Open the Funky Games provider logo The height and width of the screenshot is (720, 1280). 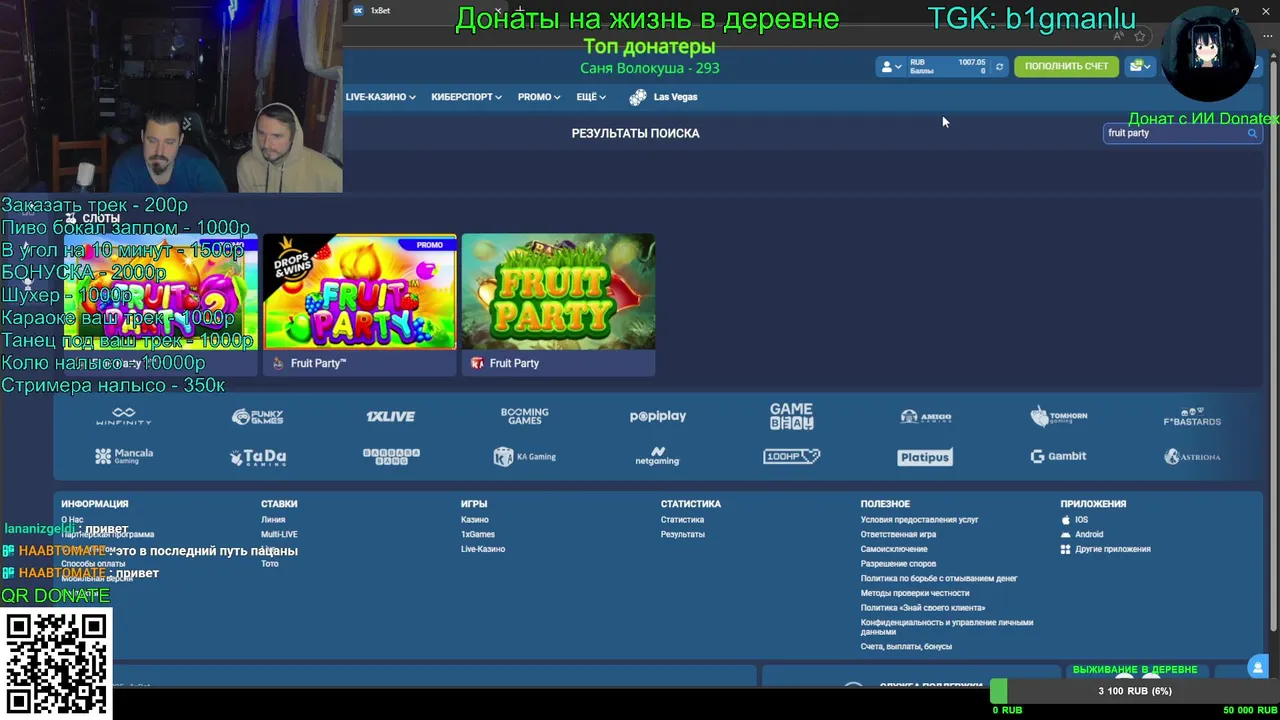coord(258,416)
